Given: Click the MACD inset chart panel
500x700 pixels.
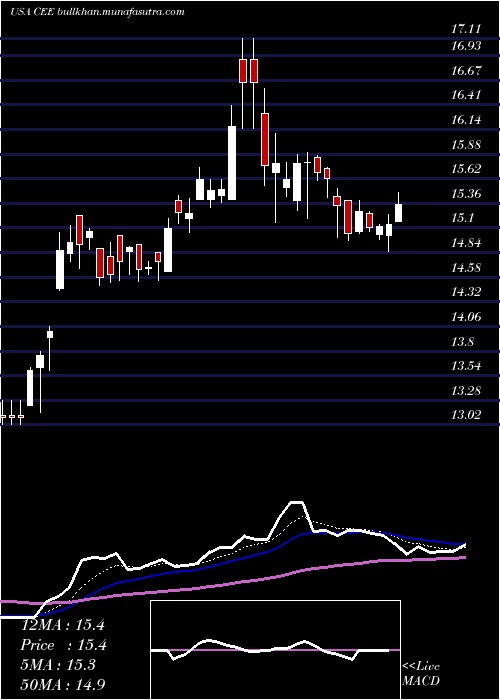Looking at the screenshot, I should point(275,650).
